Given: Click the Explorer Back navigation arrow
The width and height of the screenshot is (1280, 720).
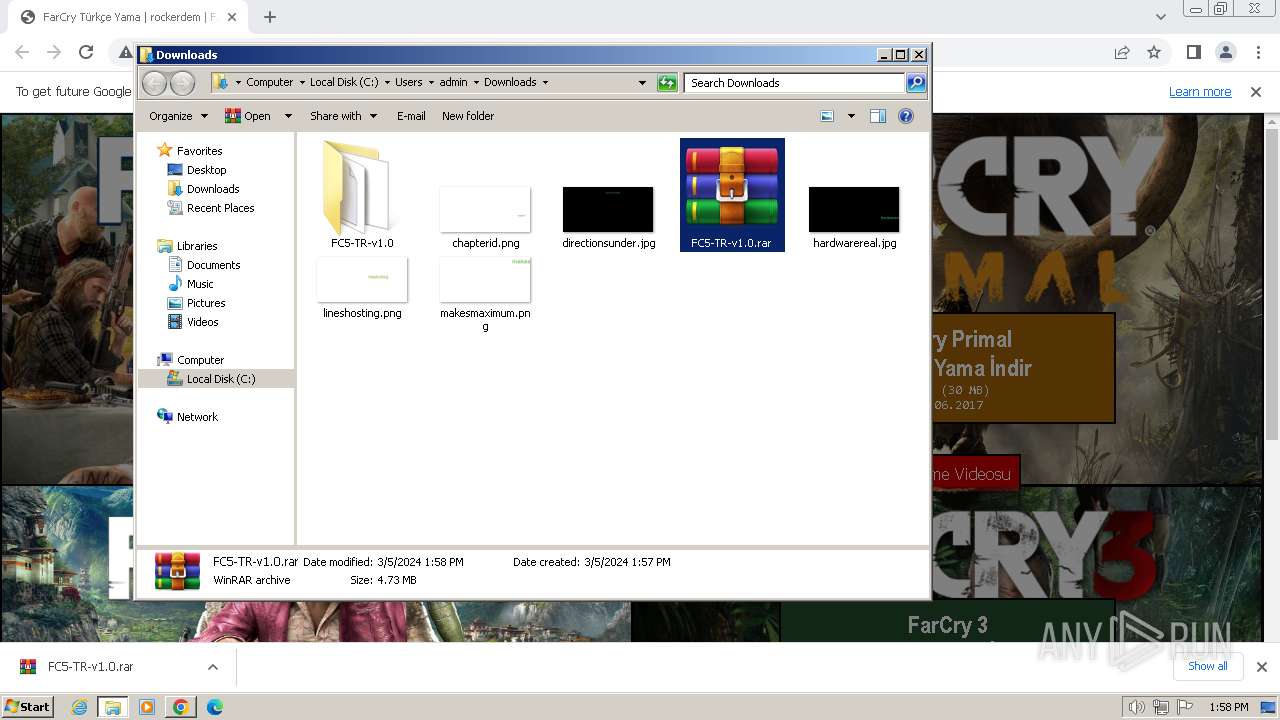Looking at the screenshot, I should pyautogui.click(x=154, y=83).
